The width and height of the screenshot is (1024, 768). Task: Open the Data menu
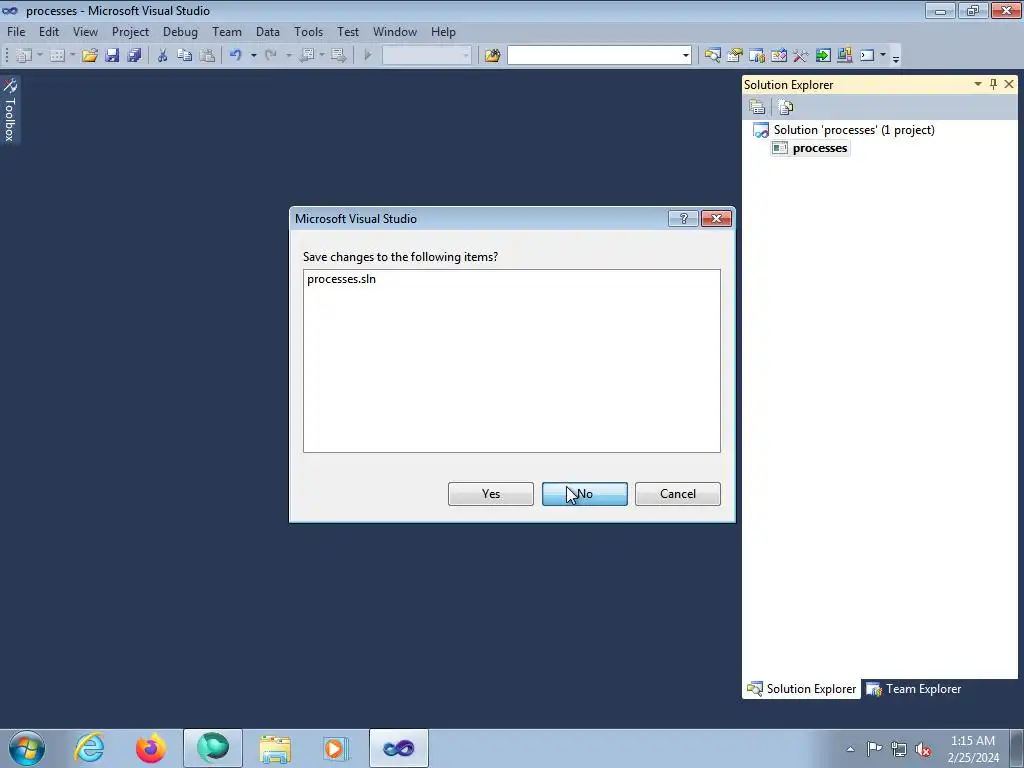pyautogui.click(x=268, y=31)
